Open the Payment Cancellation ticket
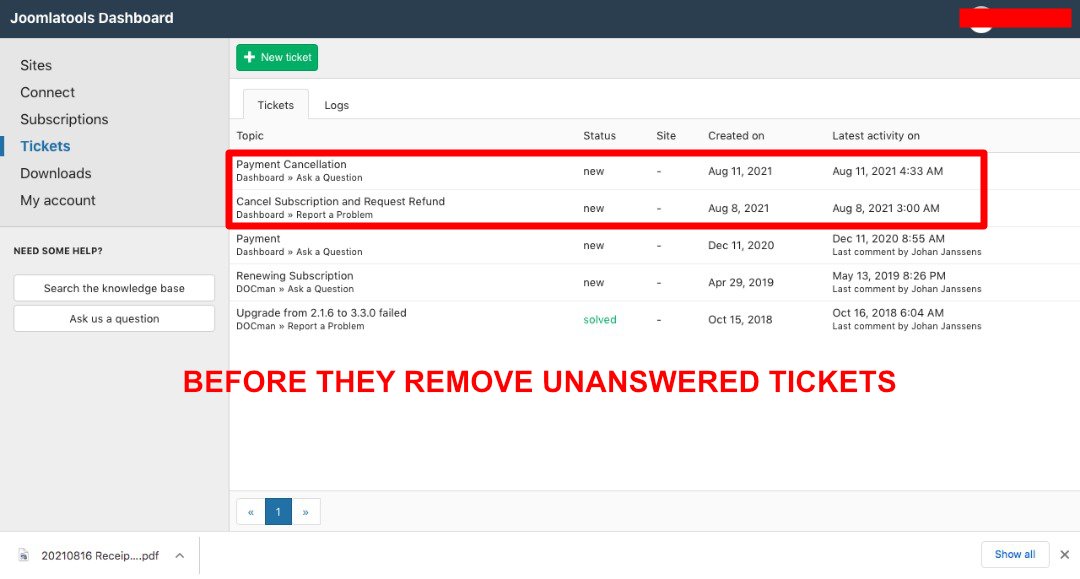The image size is (1080, 579). [291, 165]
